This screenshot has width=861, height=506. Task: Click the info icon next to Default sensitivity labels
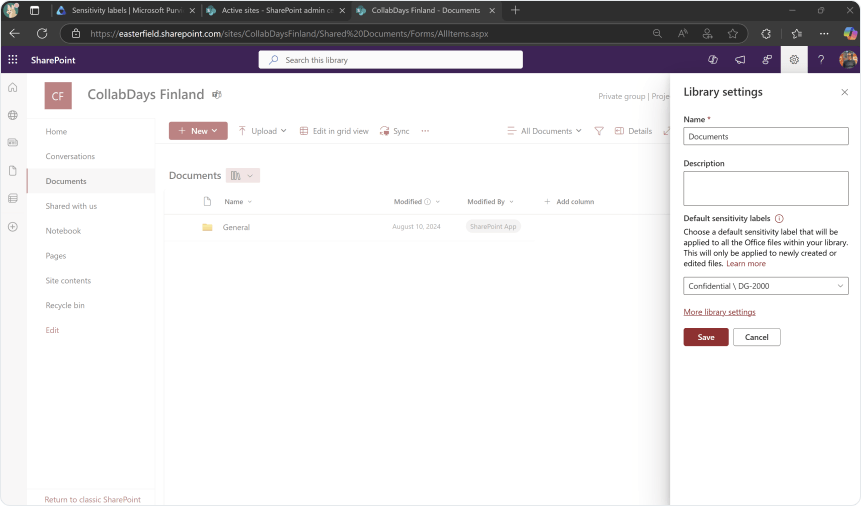779,218
